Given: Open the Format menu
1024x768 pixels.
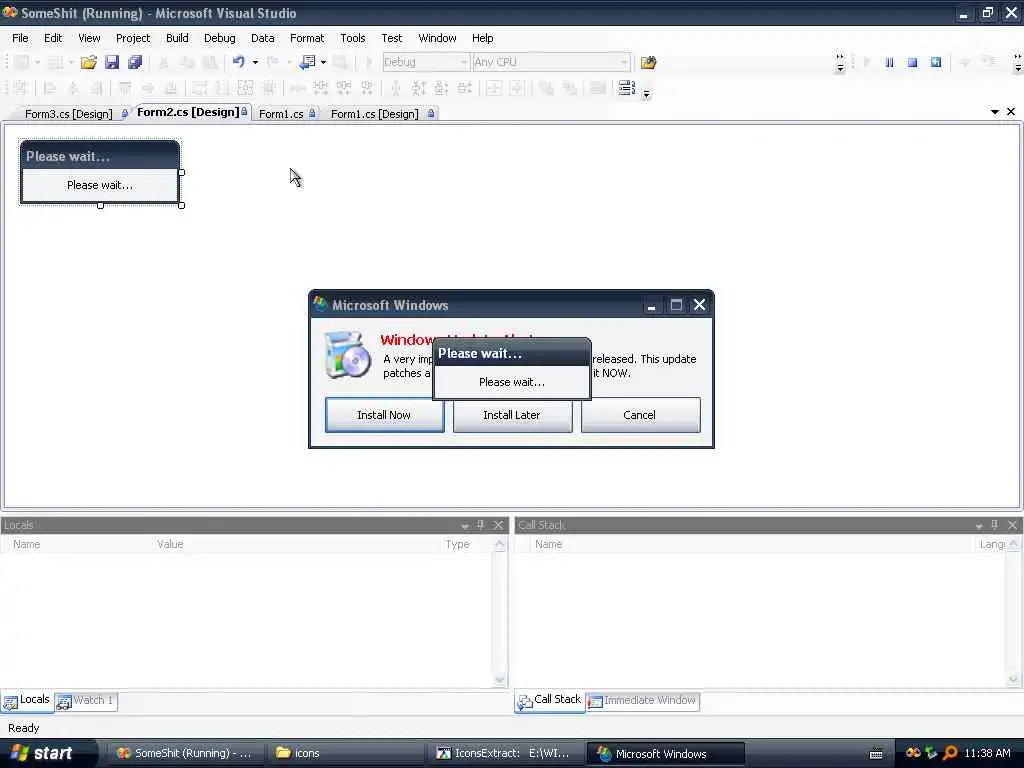Looking at the screenshot, I should 307,38.
